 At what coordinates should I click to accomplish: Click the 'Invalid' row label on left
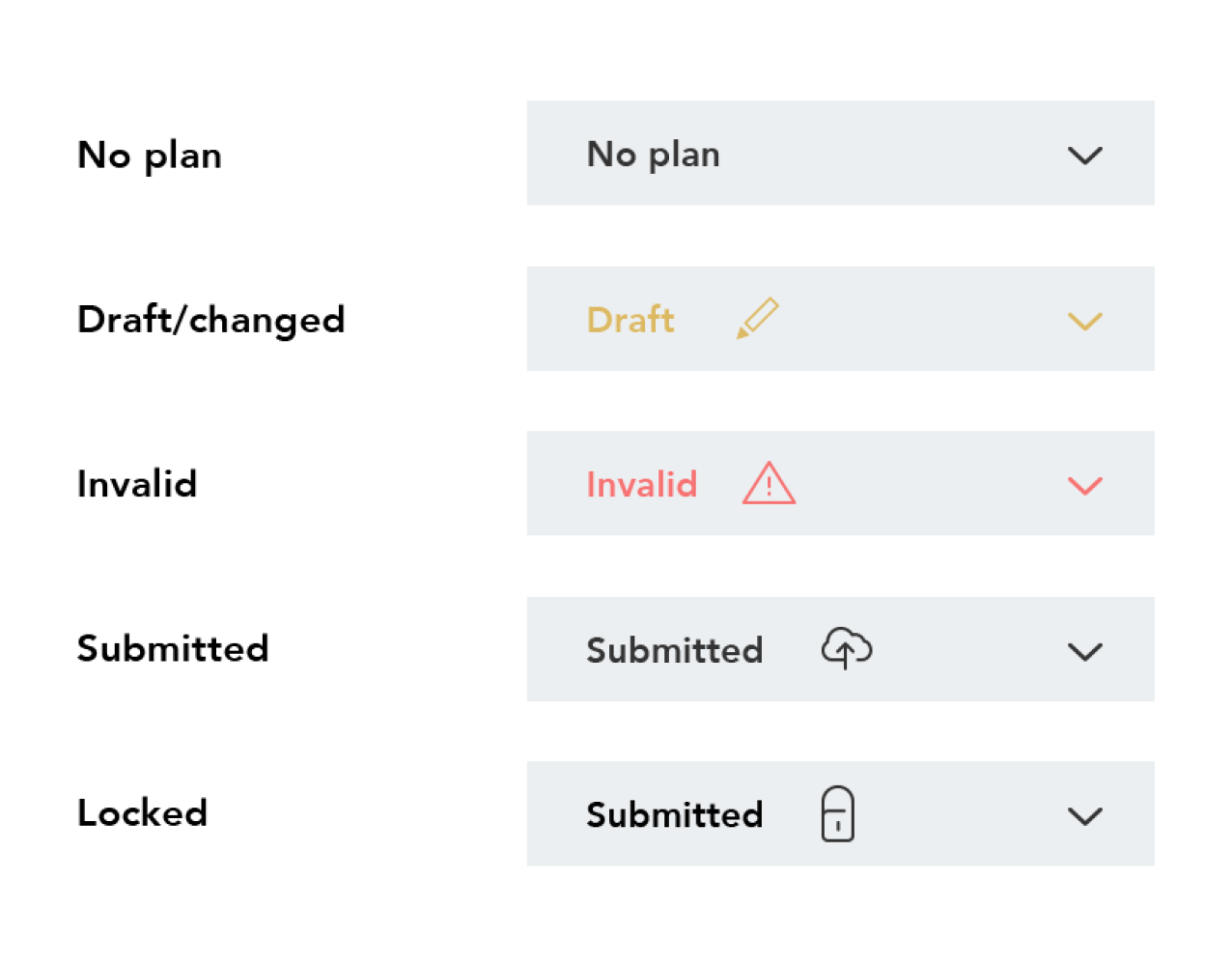137,484
